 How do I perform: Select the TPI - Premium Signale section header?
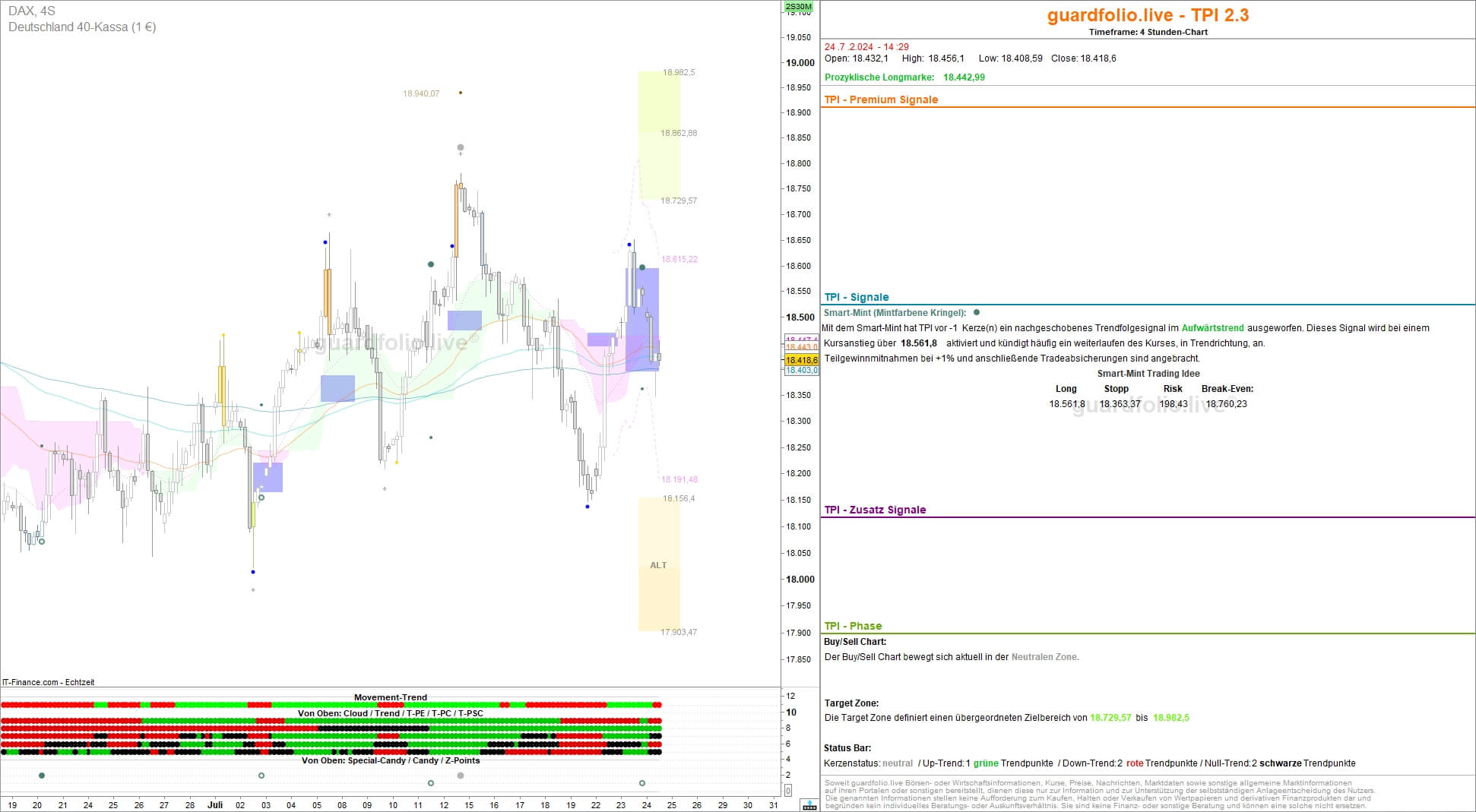(881, 100)
